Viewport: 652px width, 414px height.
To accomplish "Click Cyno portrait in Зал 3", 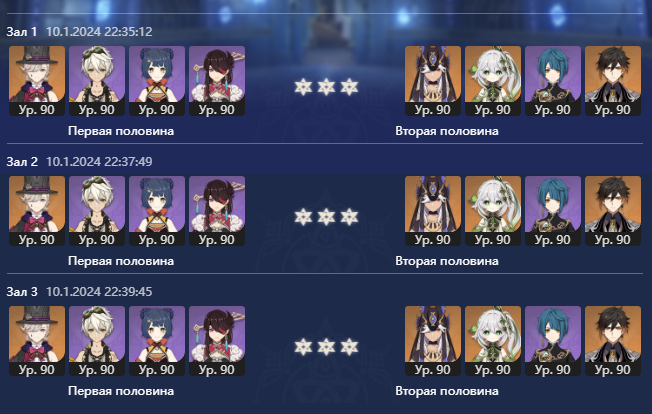I will click(433, 341).
